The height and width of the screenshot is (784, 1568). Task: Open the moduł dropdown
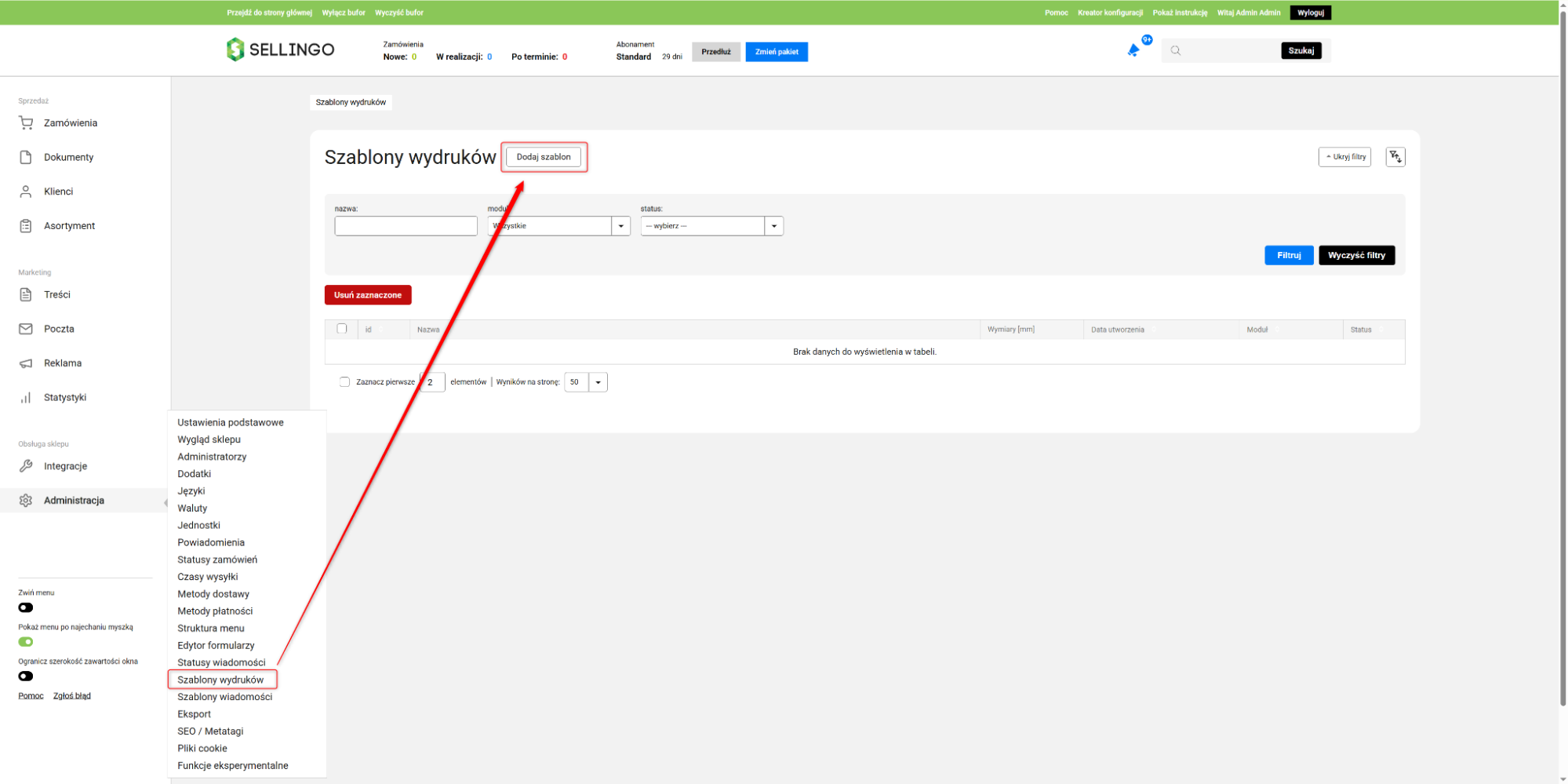558,226
